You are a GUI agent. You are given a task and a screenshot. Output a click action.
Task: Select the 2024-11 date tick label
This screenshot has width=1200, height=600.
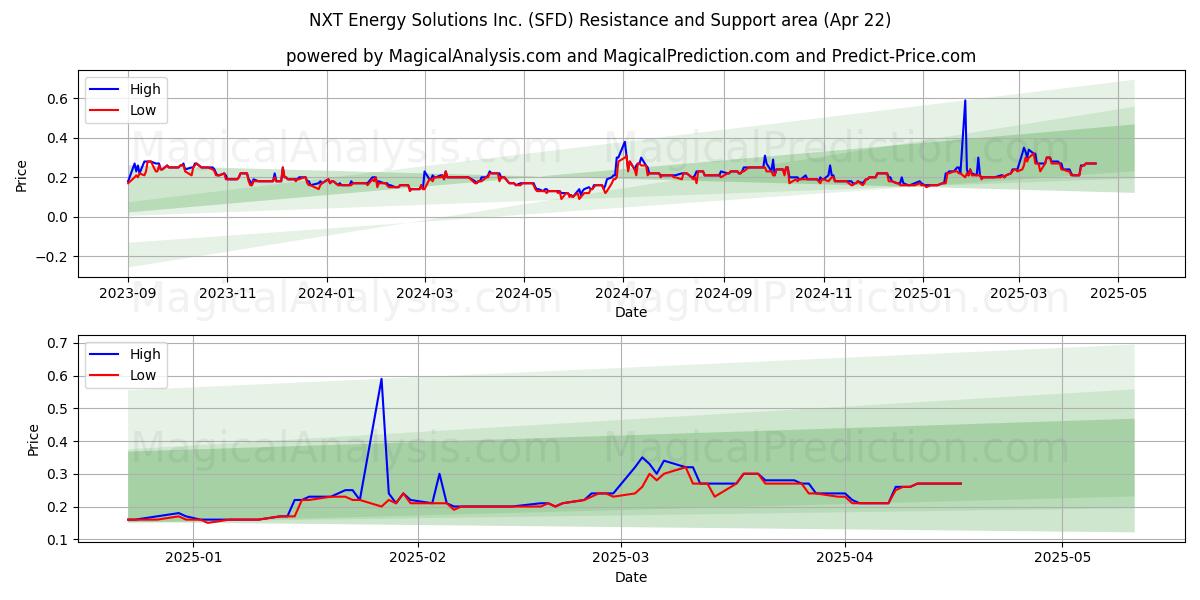(x=823, y=293)
